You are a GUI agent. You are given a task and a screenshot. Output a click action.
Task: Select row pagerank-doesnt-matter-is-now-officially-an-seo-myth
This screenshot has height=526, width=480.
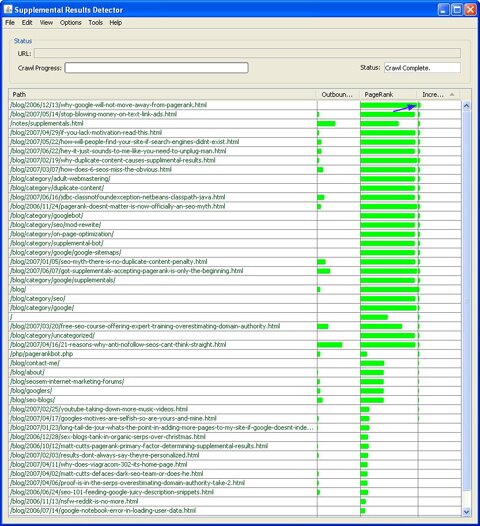(x=235, y=207)
